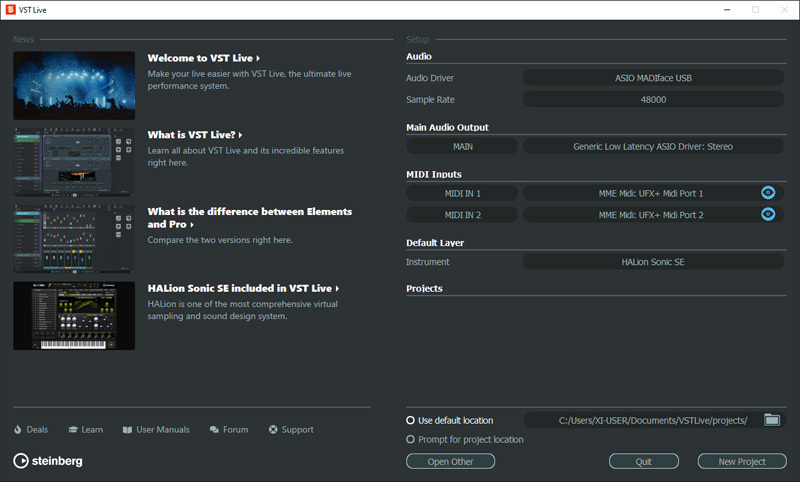
Task: Open Forum via speech bubble icon
Action: (214, 430)
